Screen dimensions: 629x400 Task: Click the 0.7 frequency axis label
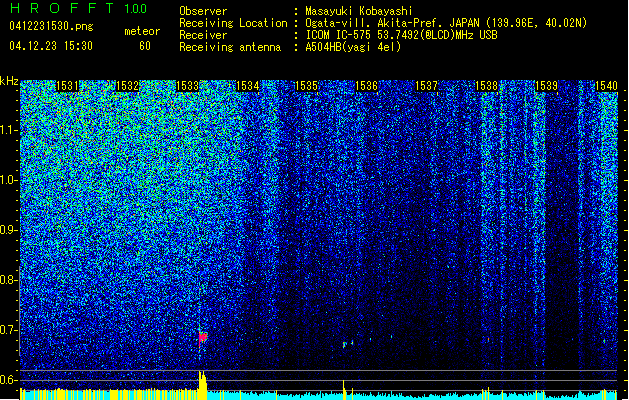tap(8, 330)
